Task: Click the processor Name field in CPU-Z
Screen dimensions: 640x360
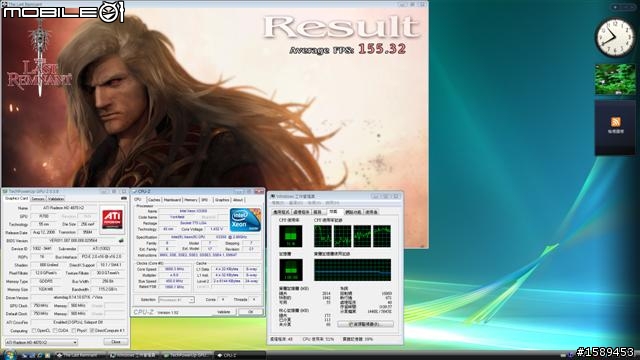Action: point(193,211)
